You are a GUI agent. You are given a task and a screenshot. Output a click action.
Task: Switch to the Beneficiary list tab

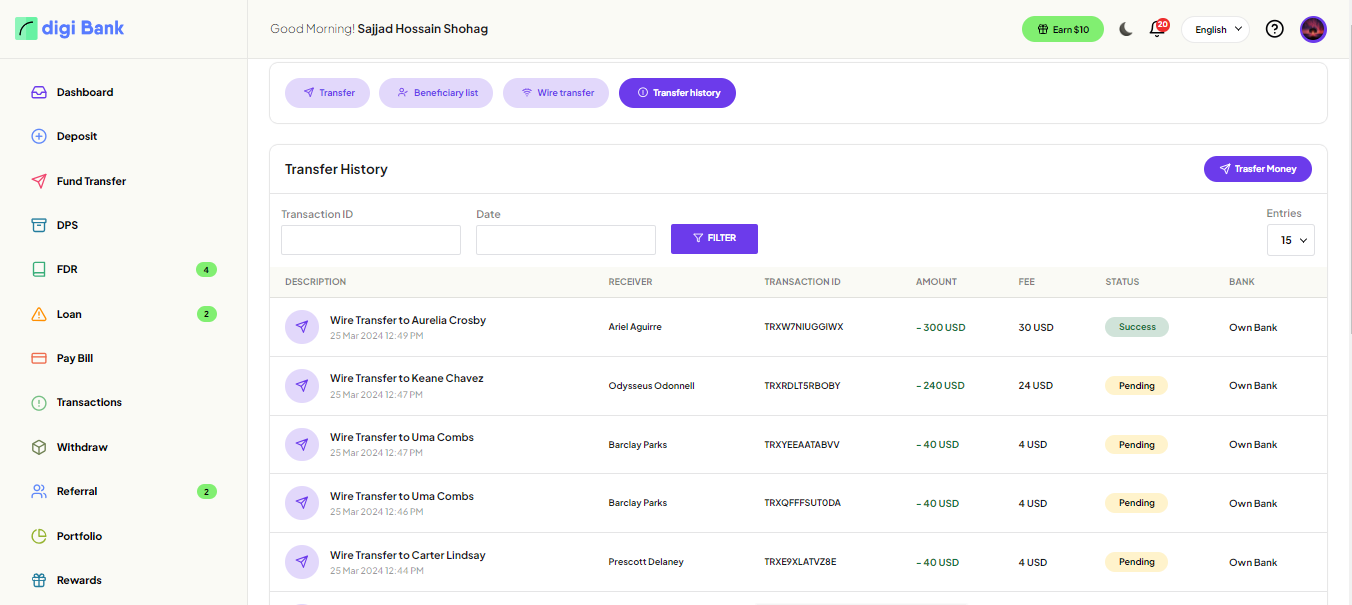(436, 93)
